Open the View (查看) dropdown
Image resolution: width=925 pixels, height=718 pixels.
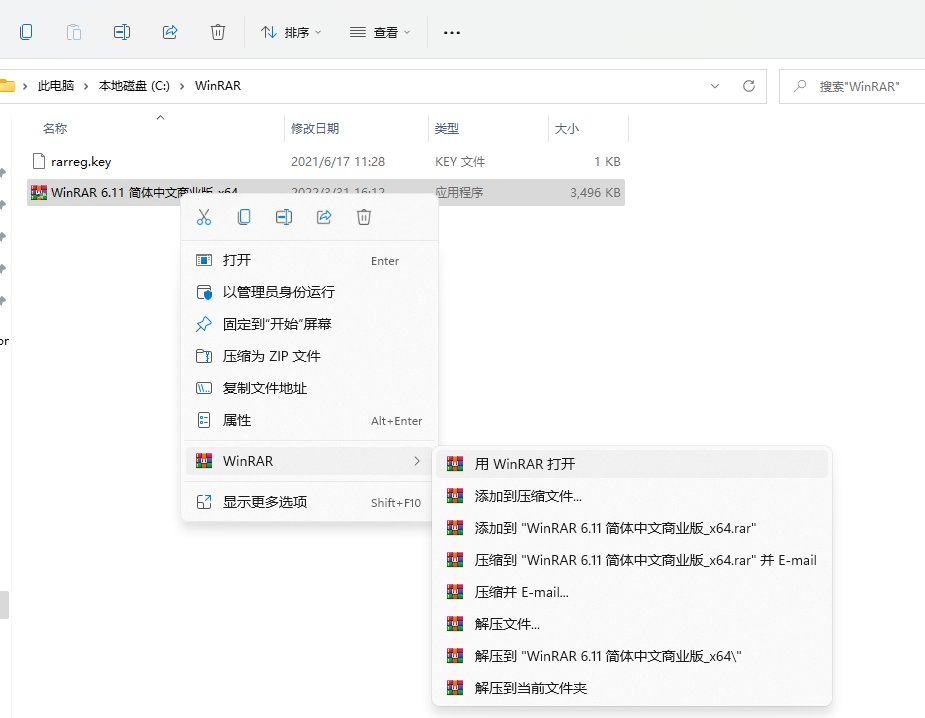click(380, 32)
